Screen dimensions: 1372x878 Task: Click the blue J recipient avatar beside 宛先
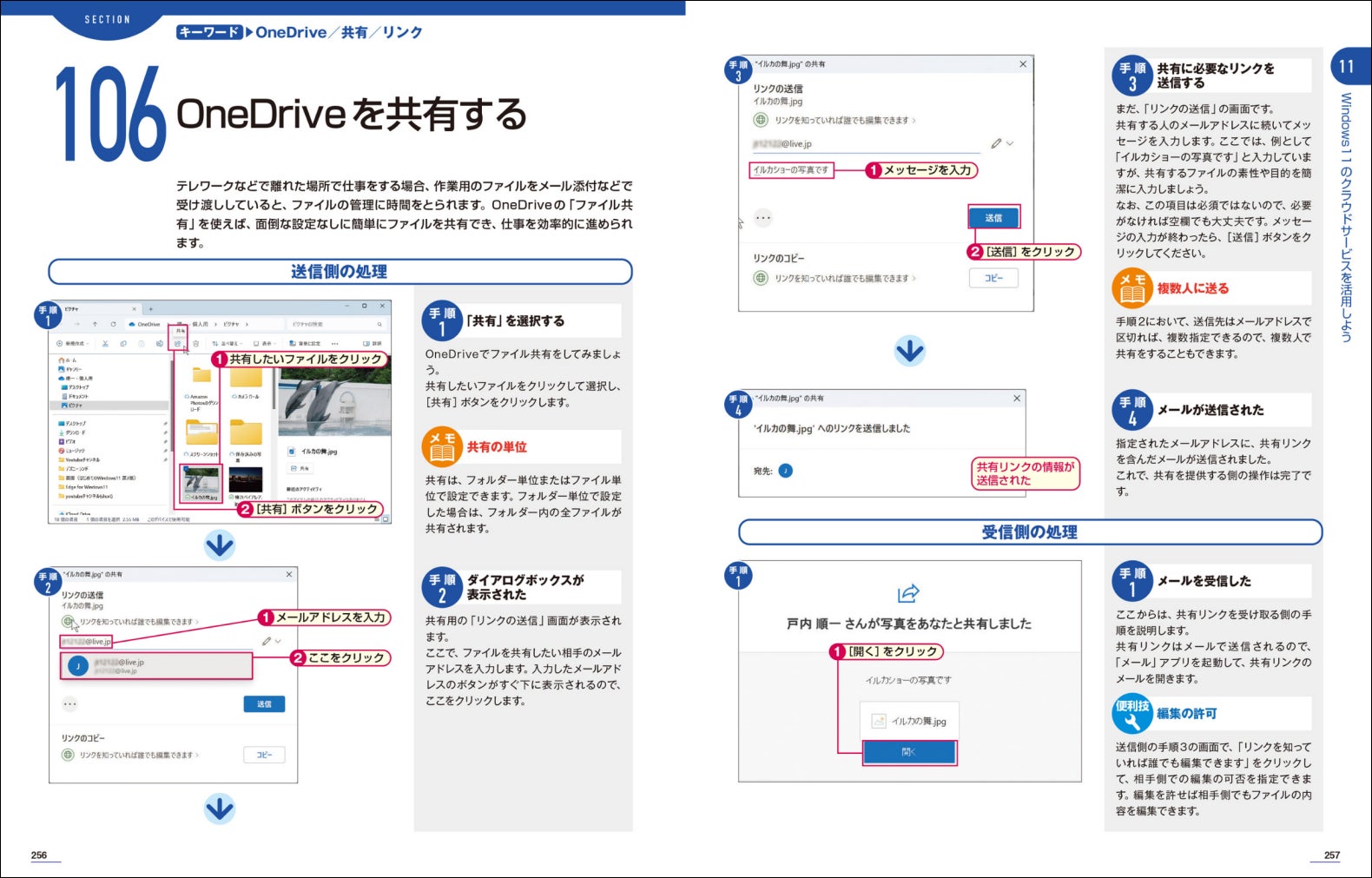pyautogui.click(x=785, y=471)
